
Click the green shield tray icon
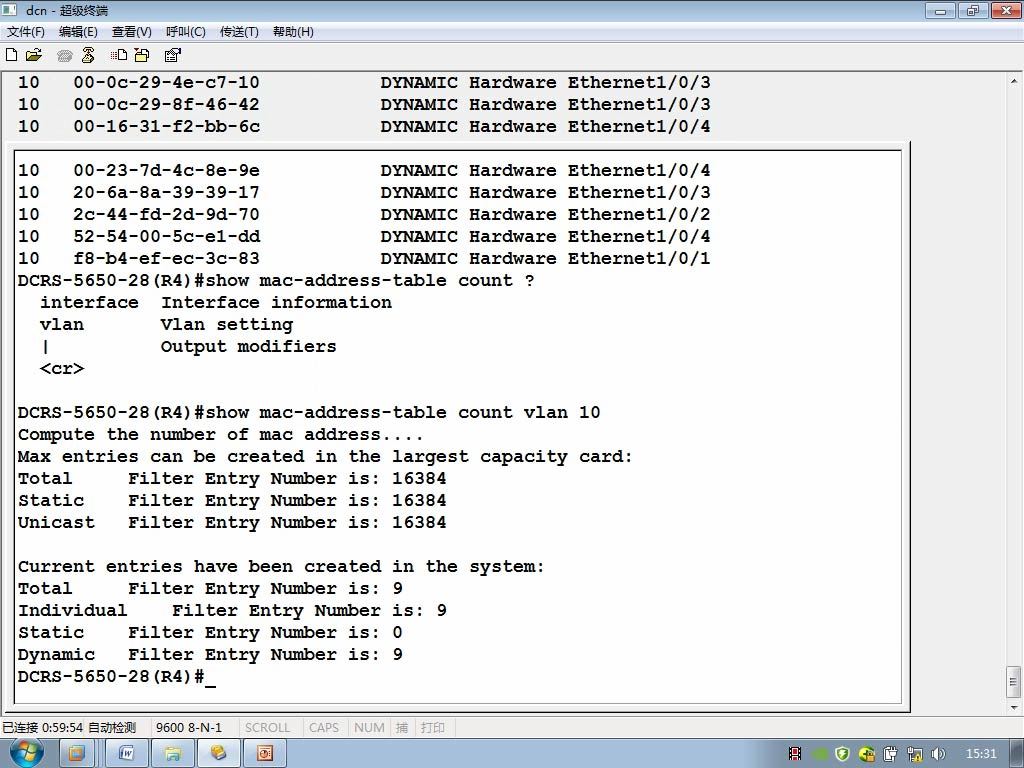(842, 754)
